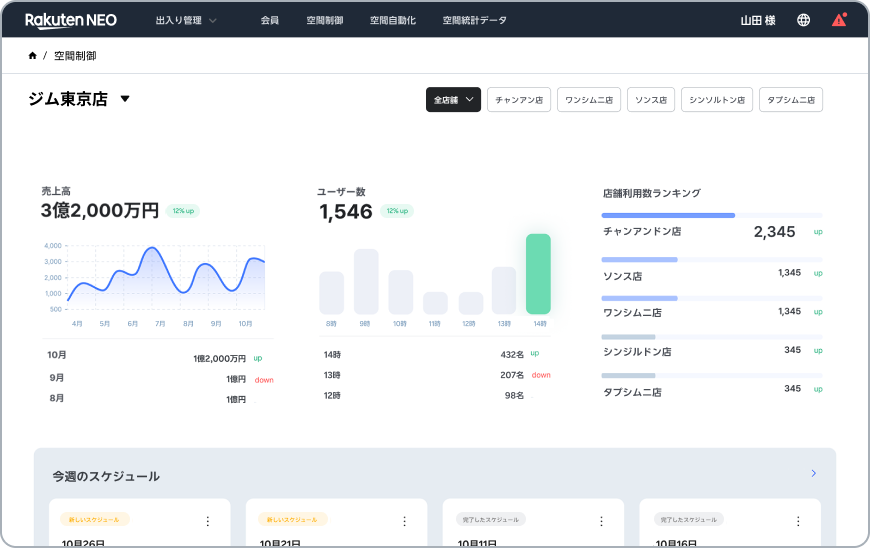Expand the 全店舗 dropdown

click(453, 100)
